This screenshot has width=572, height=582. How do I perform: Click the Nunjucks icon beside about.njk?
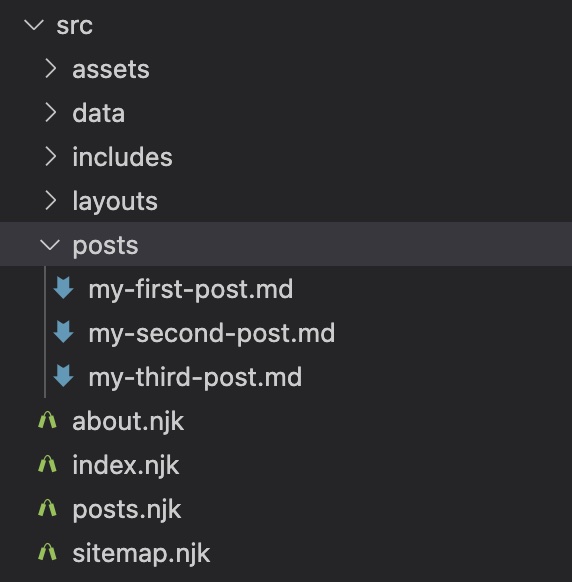tap(47, 421)
